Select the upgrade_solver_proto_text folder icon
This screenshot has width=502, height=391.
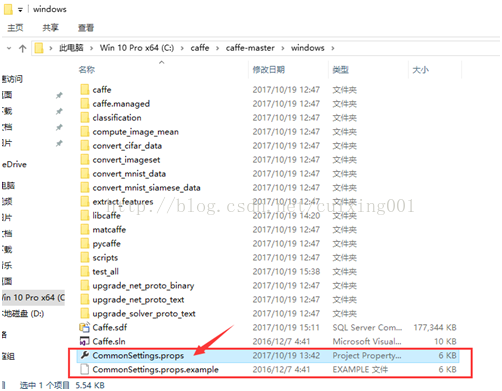pos(85,313)
